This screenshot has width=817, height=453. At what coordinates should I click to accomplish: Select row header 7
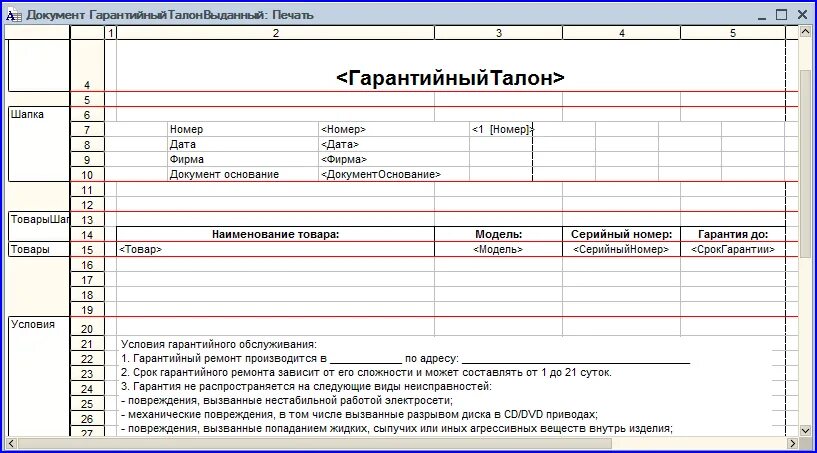[x=87, y=130]
